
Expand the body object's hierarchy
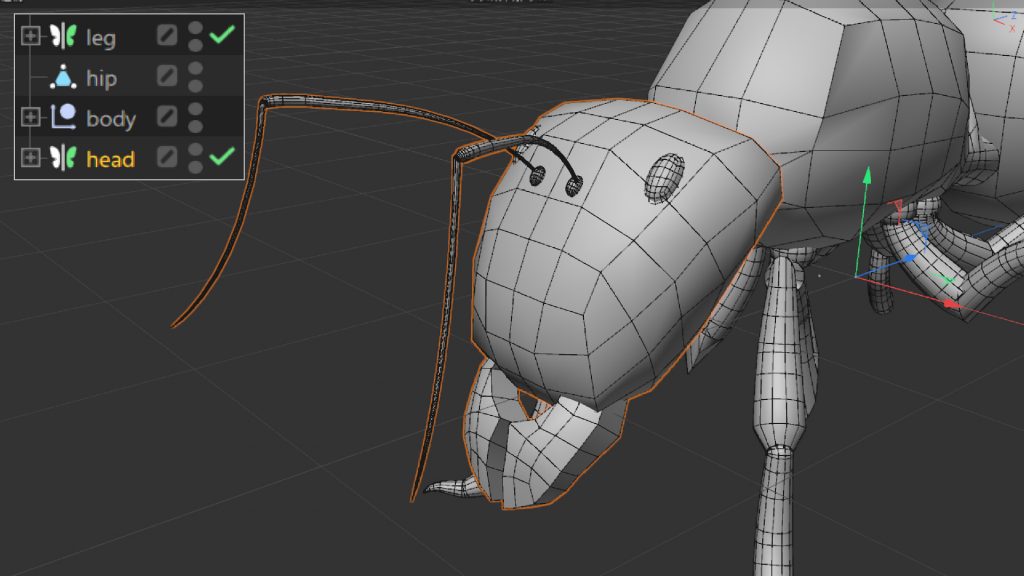pos(30,116)
